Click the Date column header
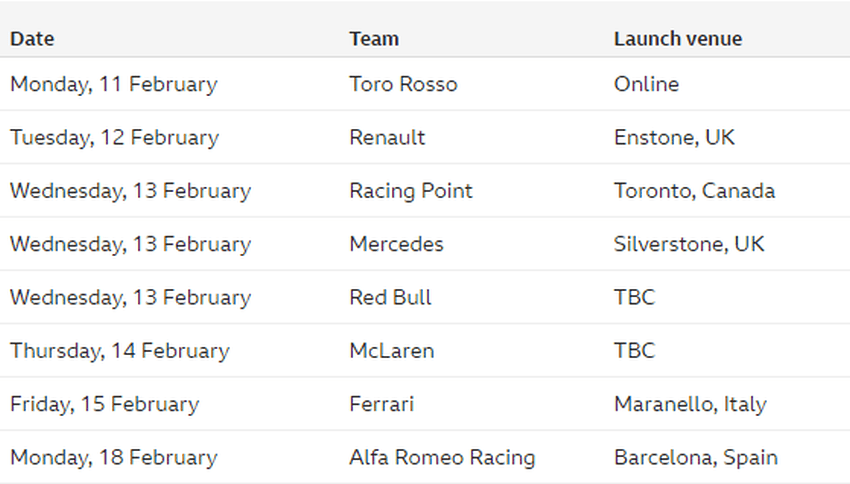Screen dimensions: 850x484 tap(32, 38)
